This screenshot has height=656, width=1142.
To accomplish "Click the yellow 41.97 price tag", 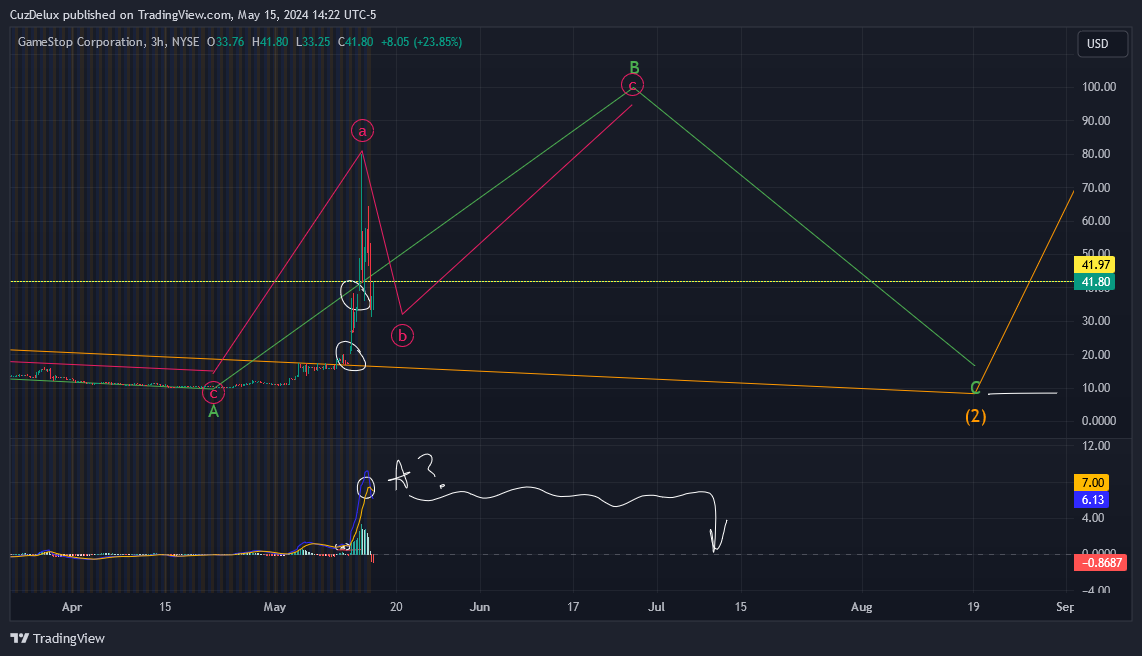I will point(1095,265).
